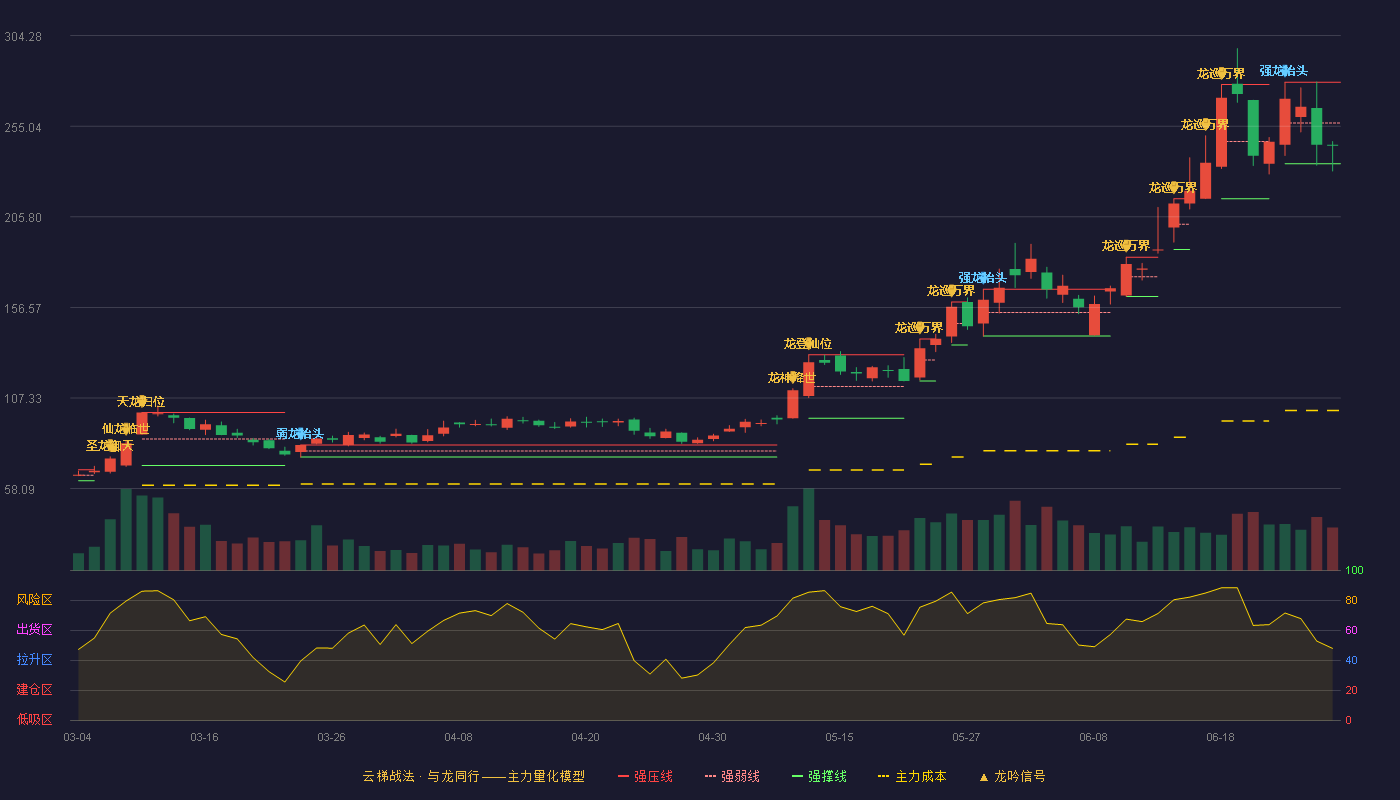Image resolution: width=1400 pixels, height=800 pixels.
Task: Click the 拉升区 zone label
Action: pos(34,660)
